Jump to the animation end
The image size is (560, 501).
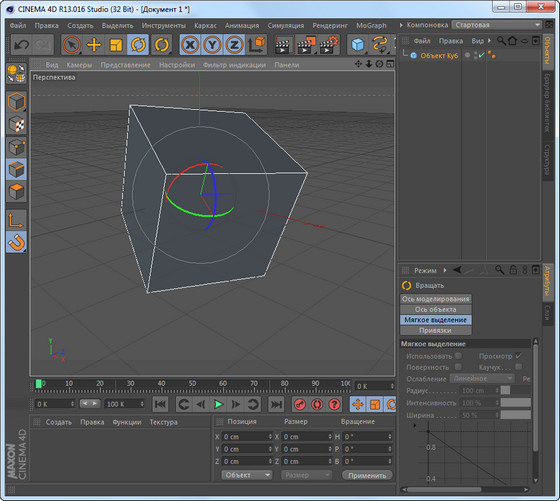[276, 405]
